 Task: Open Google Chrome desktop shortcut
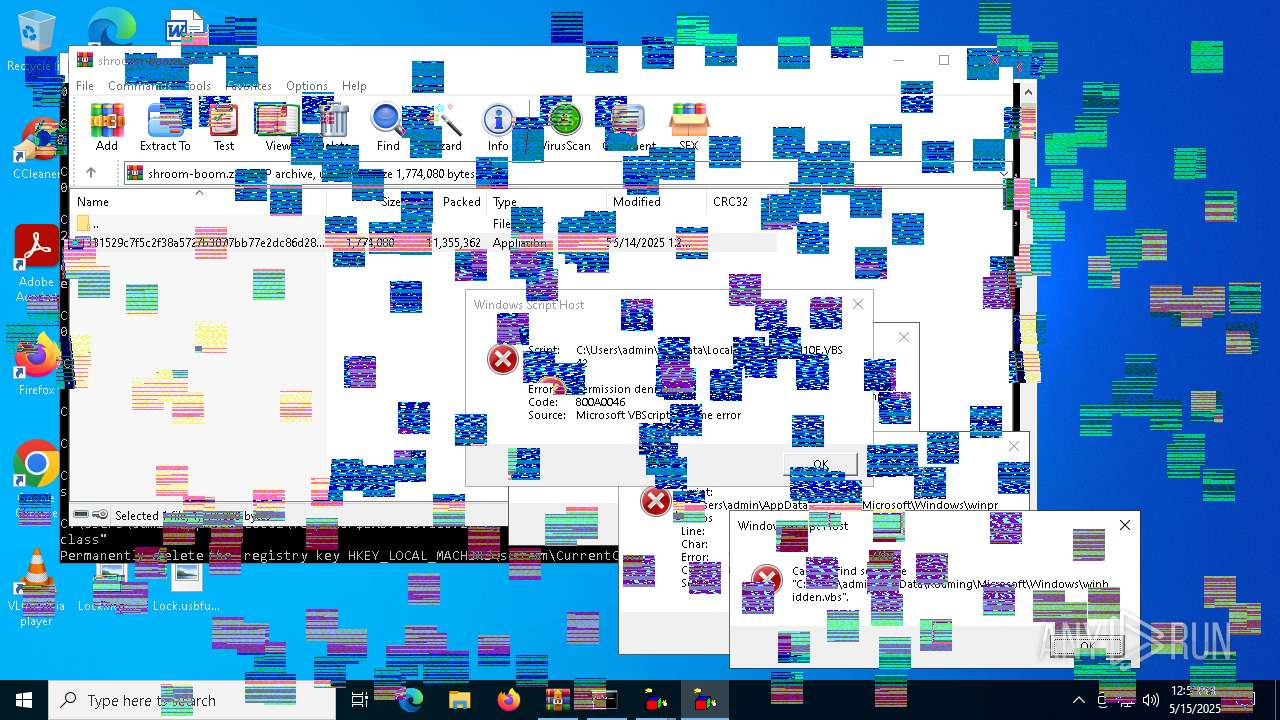pyautogui.click(x=37, y=480)
